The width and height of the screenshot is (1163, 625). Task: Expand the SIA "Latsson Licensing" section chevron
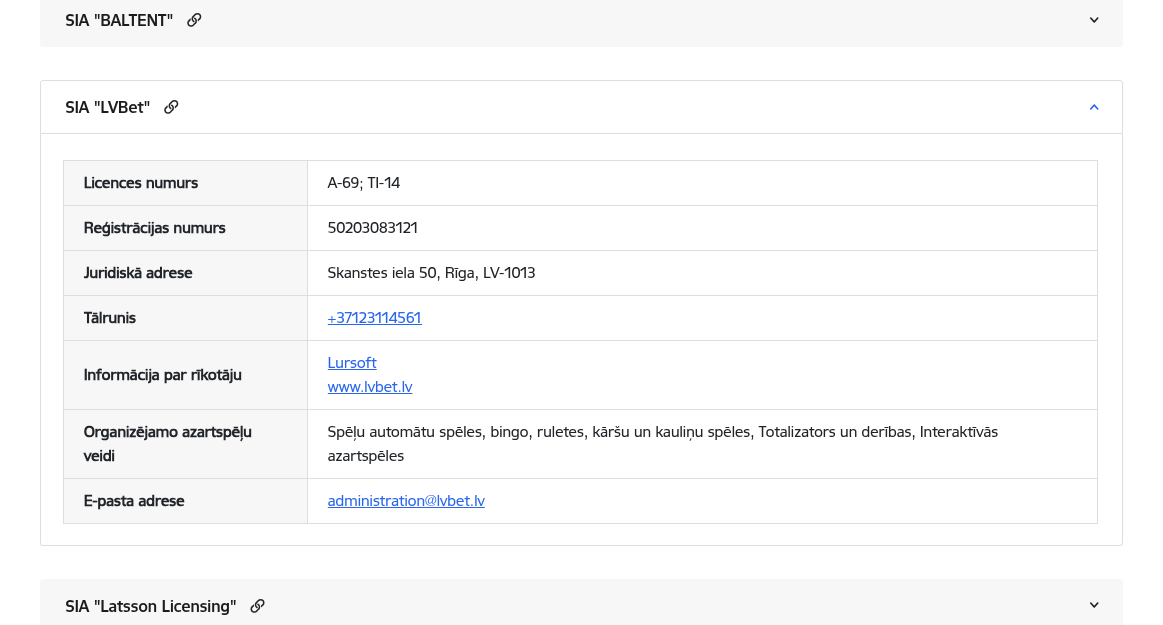pyautogui.click(x=1094, y=605)
